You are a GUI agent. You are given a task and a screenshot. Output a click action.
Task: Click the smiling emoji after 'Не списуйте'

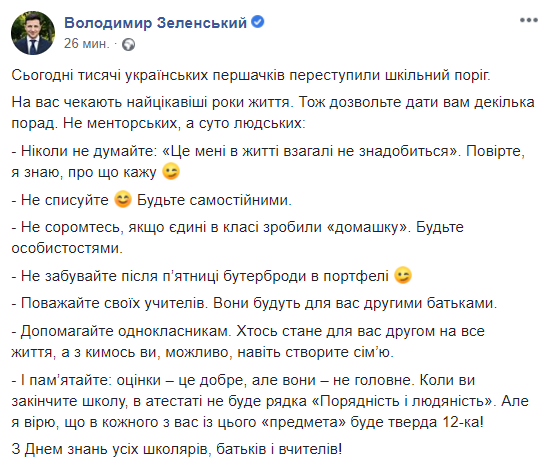click(x=123, y=200)
